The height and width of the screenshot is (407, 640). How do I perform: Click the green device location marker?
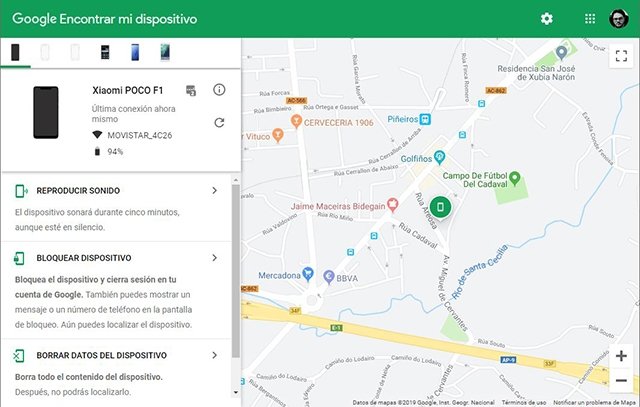pyautogui.click(x=440, y=207)
